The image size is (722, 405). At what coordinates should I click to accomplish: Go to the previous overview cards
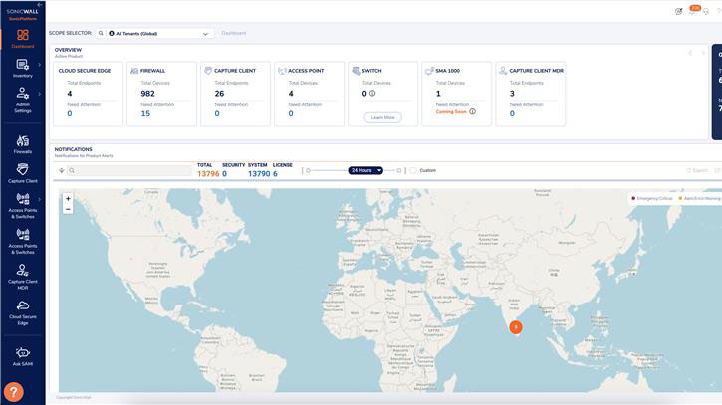(x=690, y=53)
